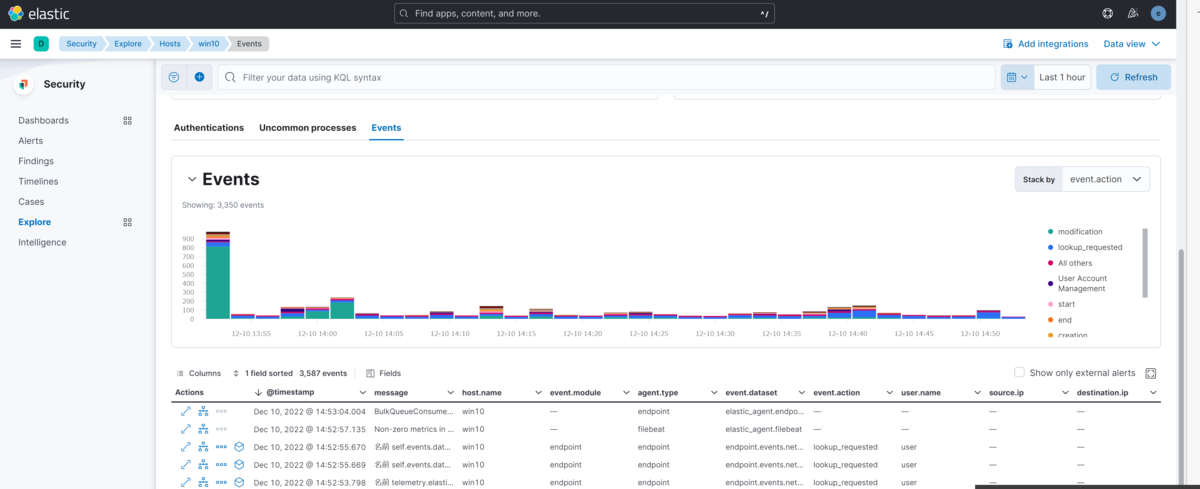Expand details for event 14:53:04.004

point(185,411)
